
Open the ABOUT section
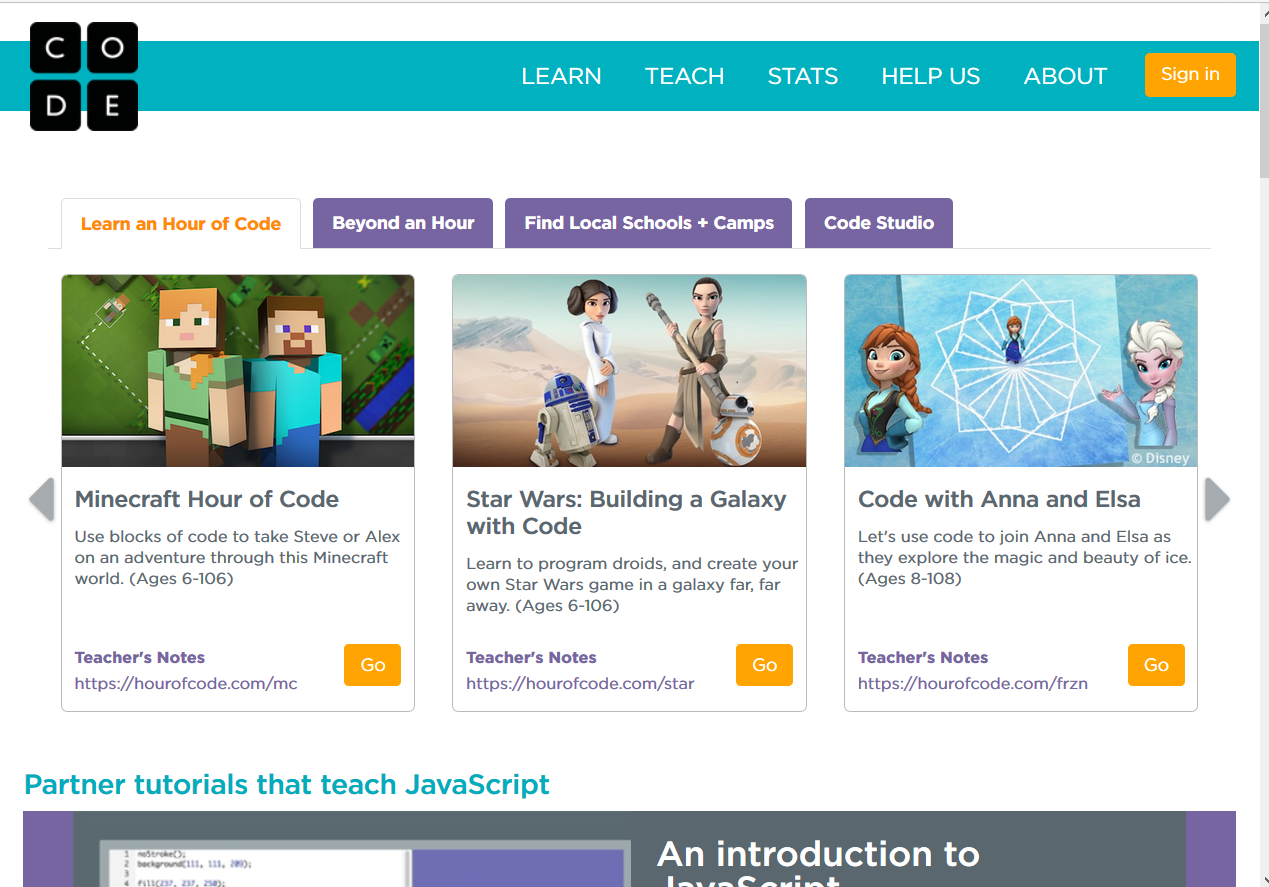pos(1064,75)
